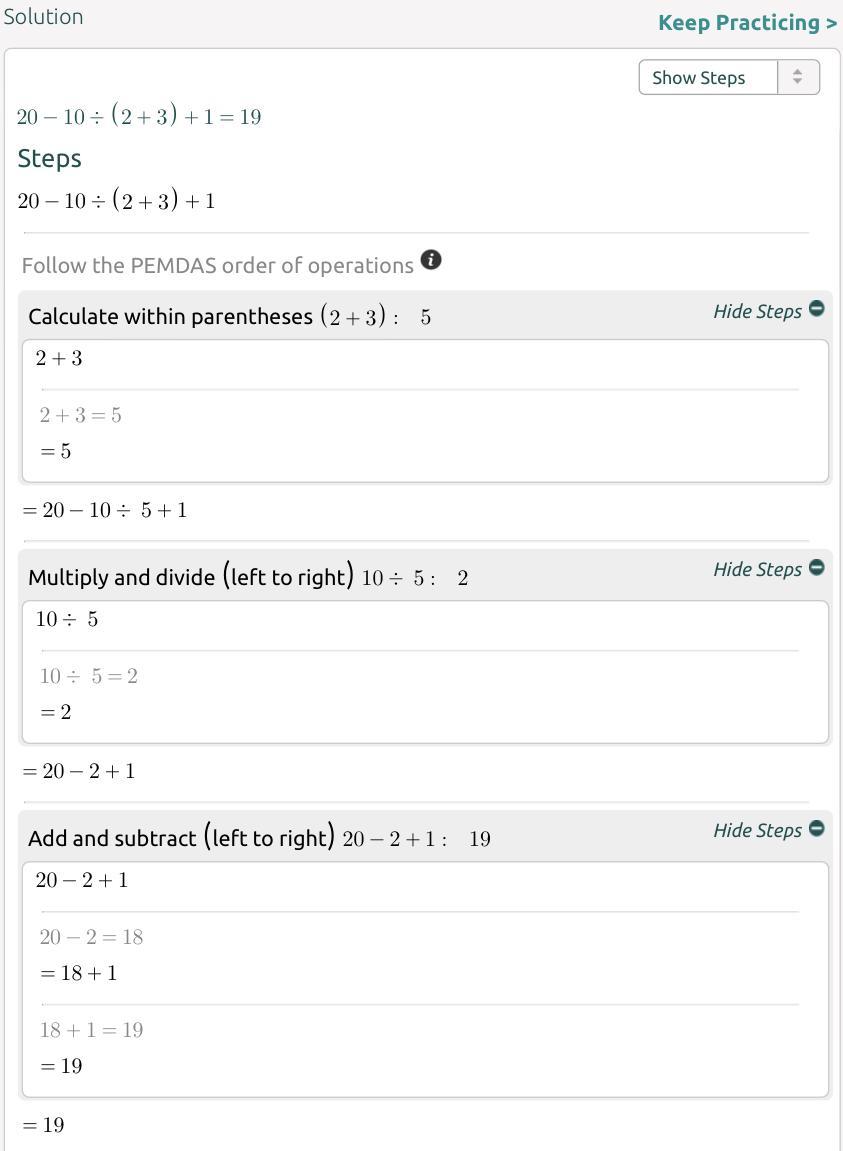Hide steps for 20 − 2 + 1 calculation
The image size is (843, 1151).
[757, 830]
